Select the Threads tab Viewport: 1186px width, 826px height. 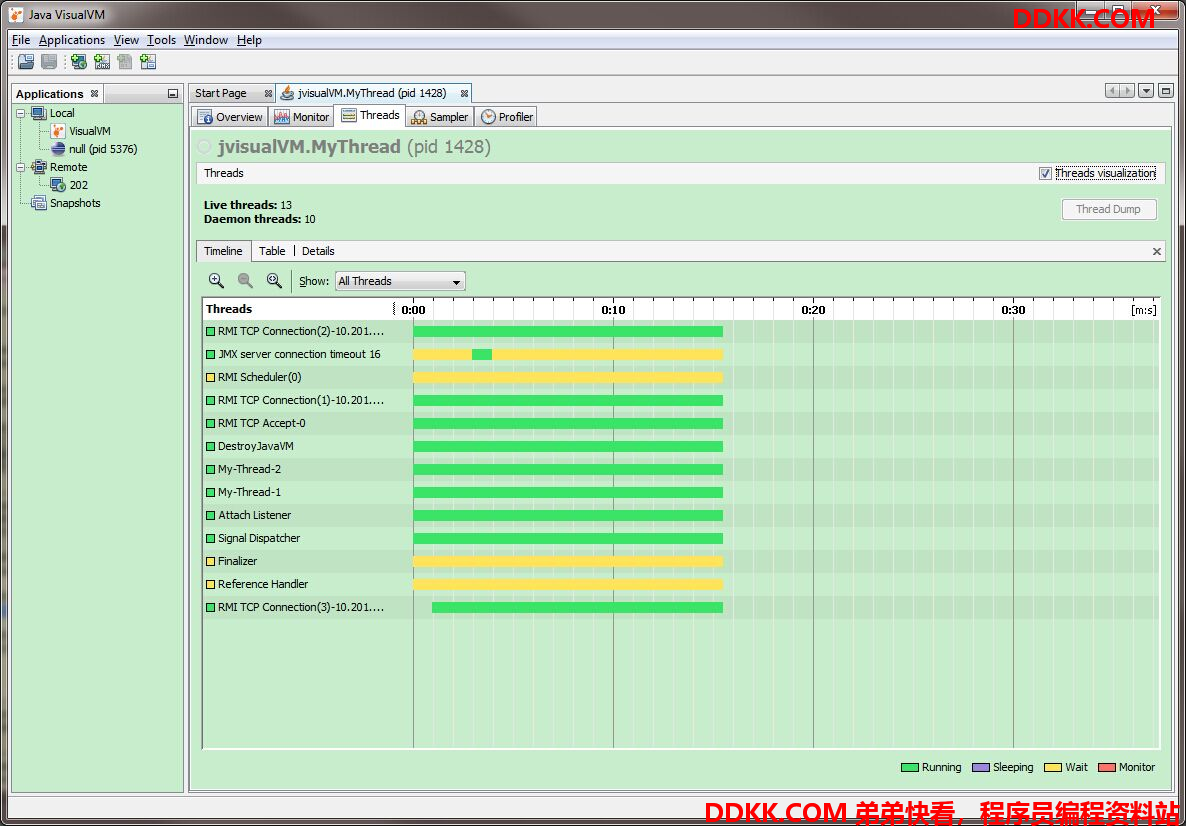click(370, 116)
